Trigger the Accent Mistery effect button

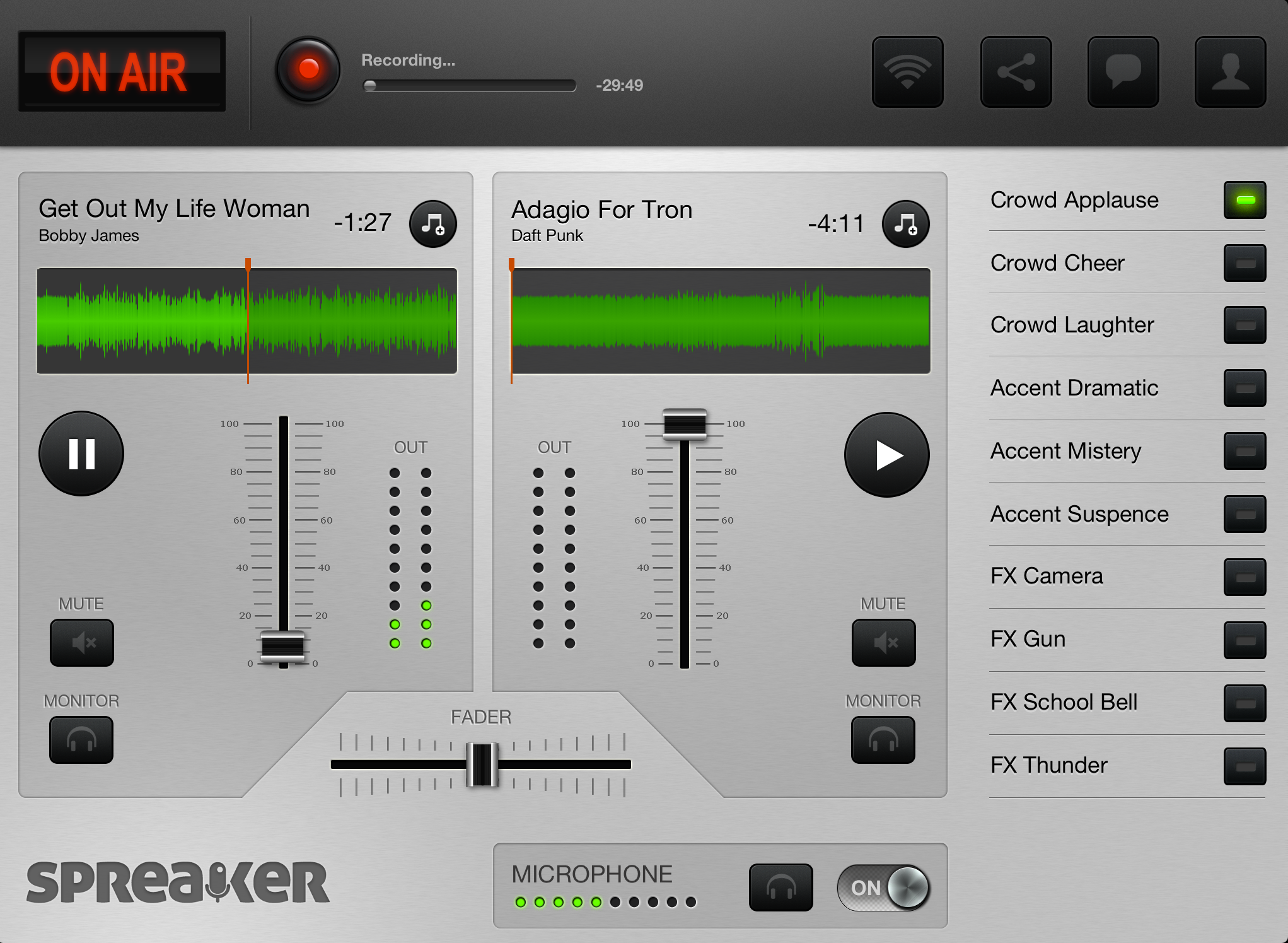click(1245, 451)
